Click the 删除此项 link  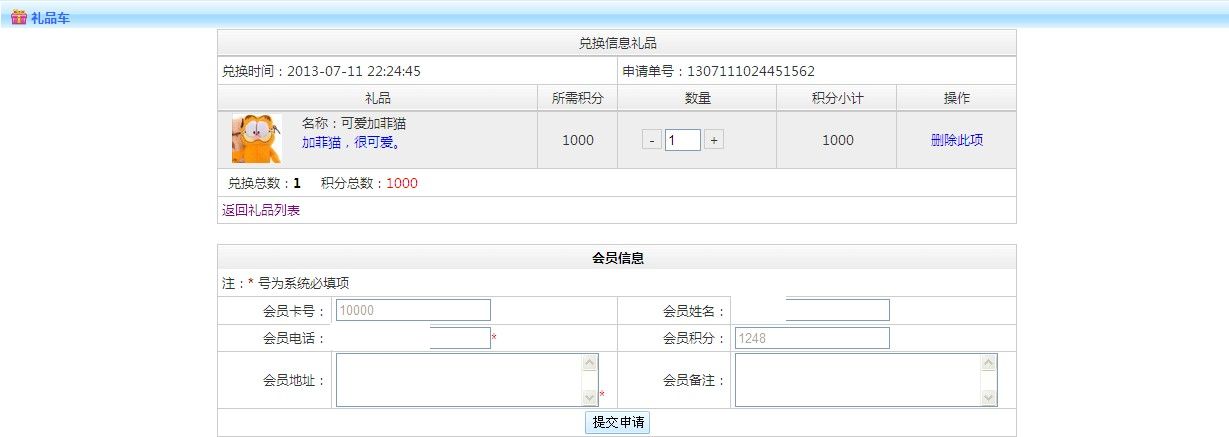(956, 140)
